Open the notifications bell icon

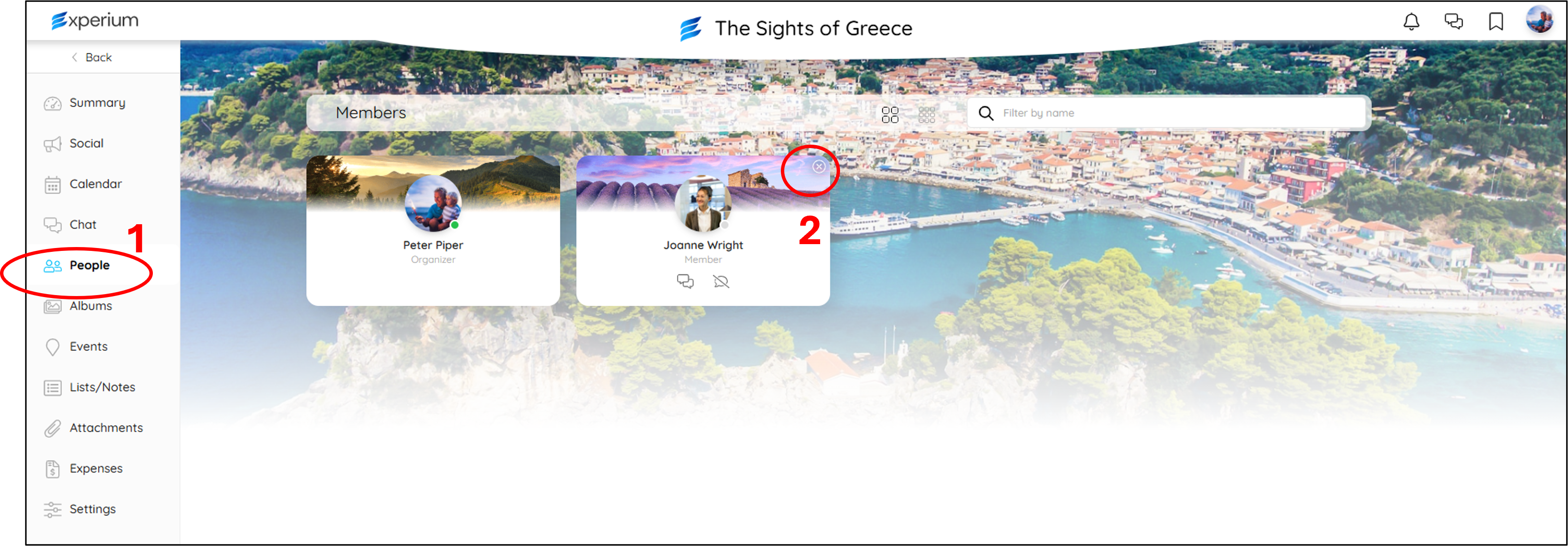pyautogui.click(x=1411, y=22)
